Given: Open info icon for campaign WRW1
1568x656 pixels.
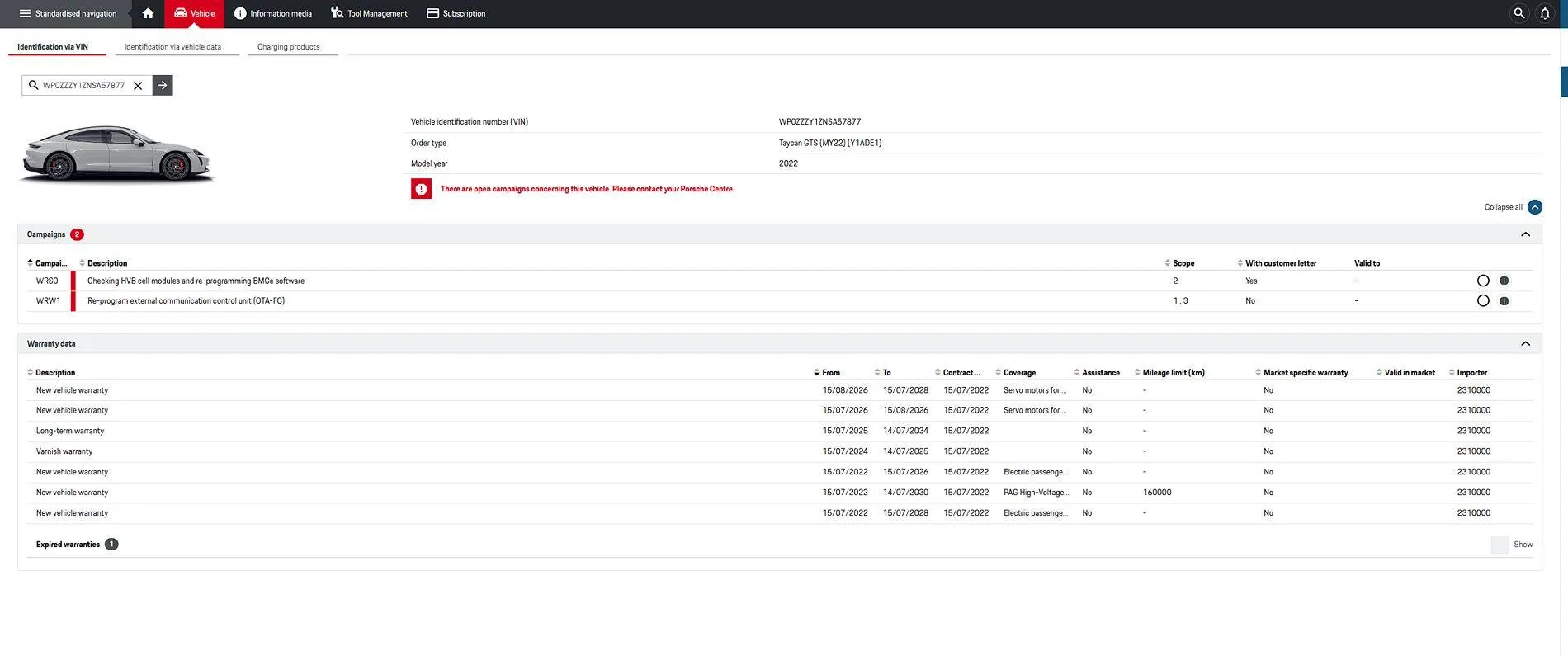Looking at the screenshot, I should pos(1504,301).
